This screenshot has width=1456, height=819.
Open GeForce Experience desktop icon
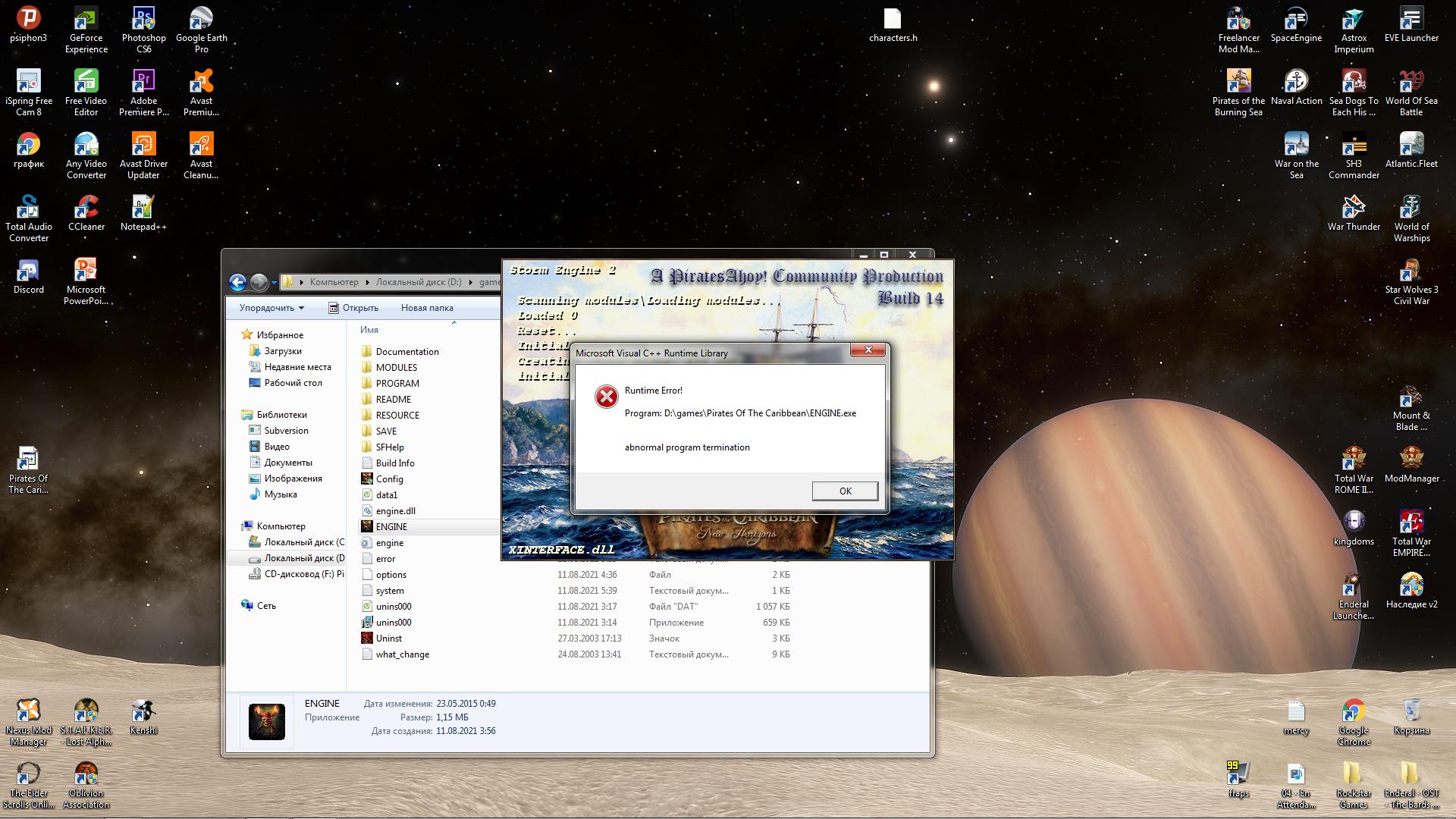[86, 30]
